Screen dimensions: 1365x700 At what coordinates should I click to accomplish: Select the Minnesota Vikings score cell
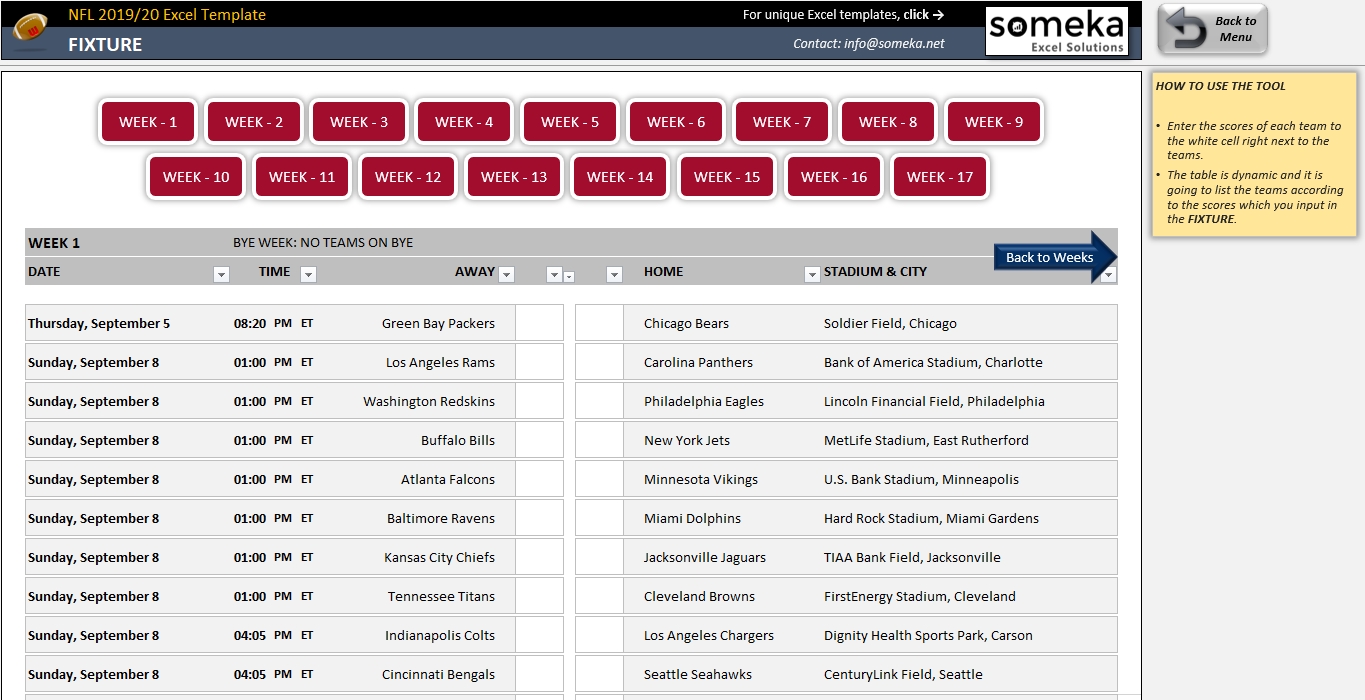pos(599,479)
